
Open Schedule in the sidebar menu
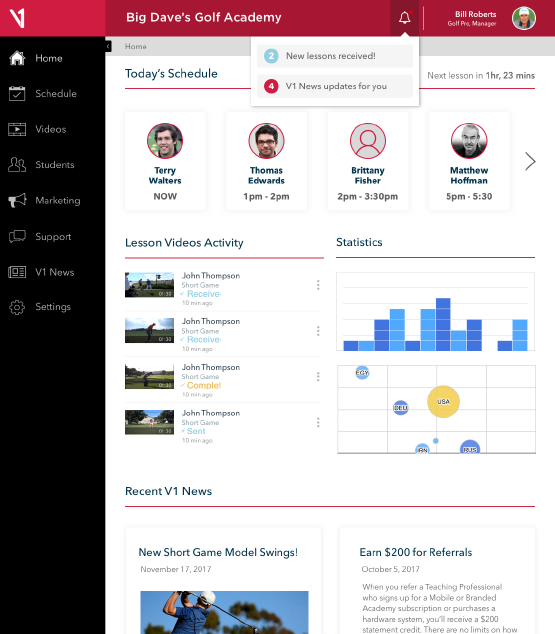(56, 93)
